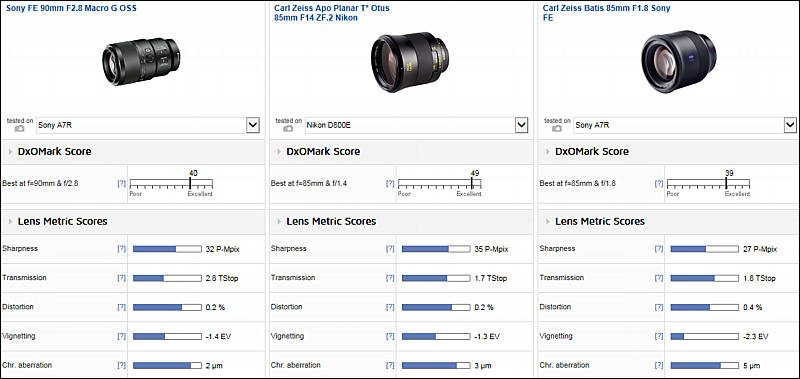Click Vignetting [?] help for Sony FE 90mm

[x=121, y=336]
